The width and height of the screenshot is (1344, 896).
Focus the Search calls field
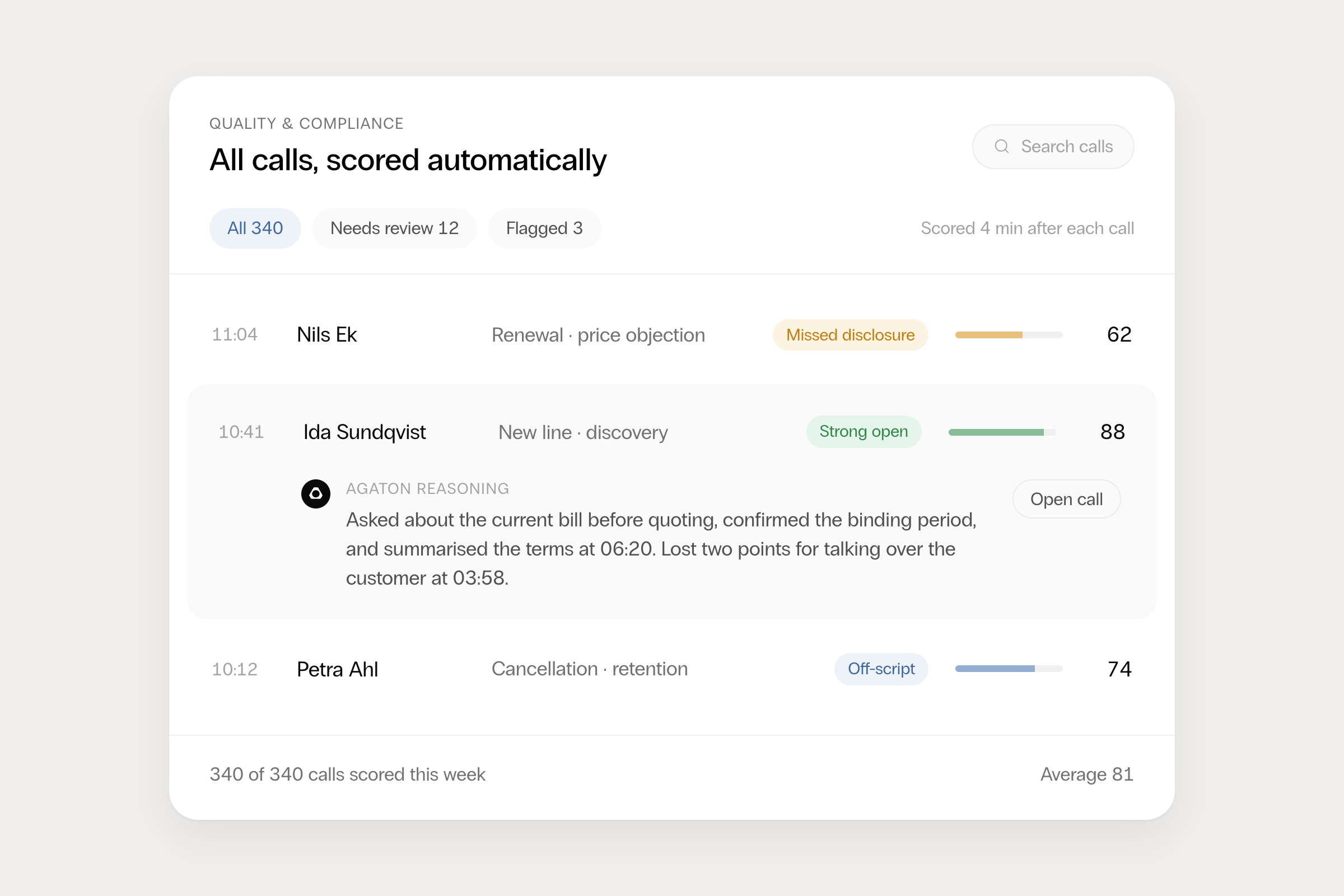[1053, 146]
